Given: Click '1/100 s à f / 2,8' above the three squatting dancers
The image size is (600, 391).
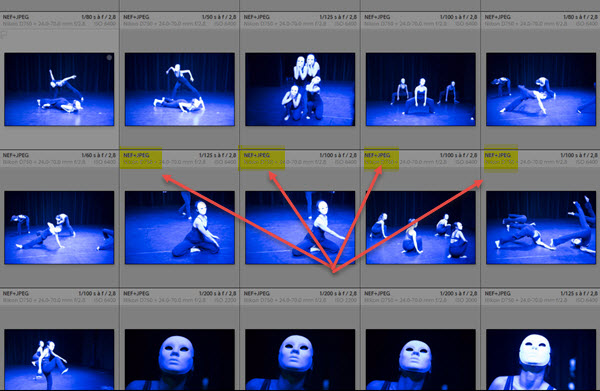Looking at the screenshot, I should 458,17.
